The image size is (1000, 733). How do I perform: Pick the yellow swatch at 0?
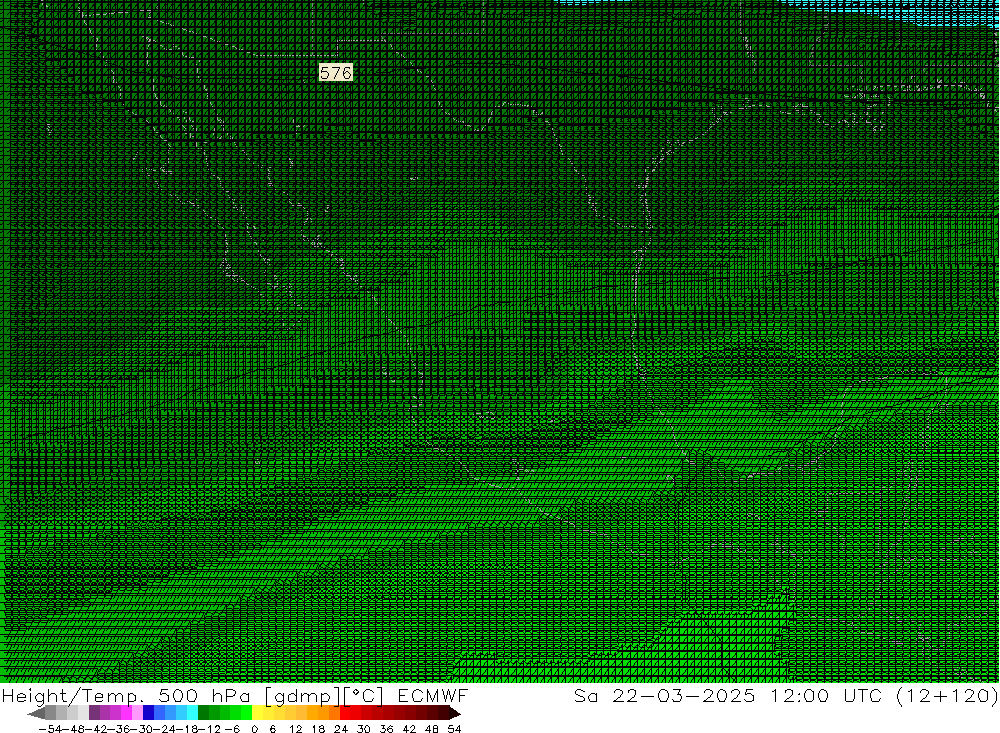click(x=258, y=713)
